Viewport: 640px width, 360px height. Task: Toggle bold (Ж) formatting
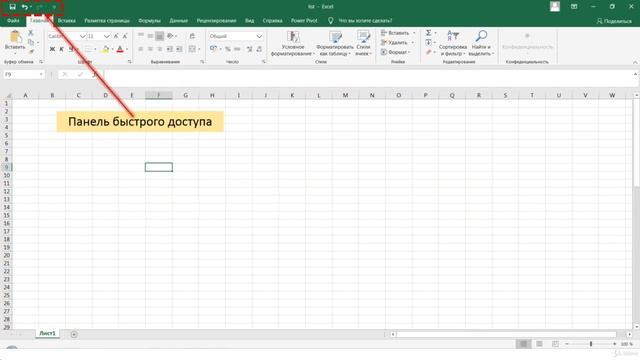point(52,49)
